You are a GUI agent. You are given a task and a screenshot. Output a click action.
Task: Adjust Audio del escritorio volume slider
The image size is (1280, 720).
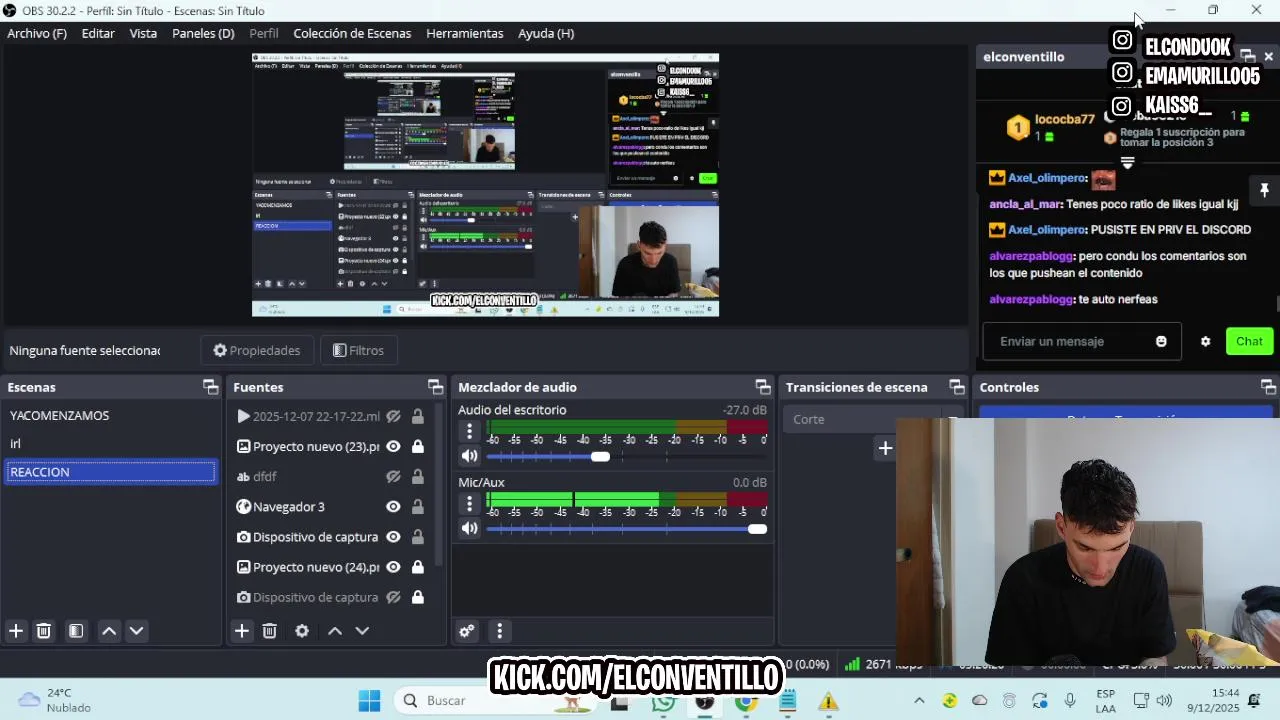600,456
